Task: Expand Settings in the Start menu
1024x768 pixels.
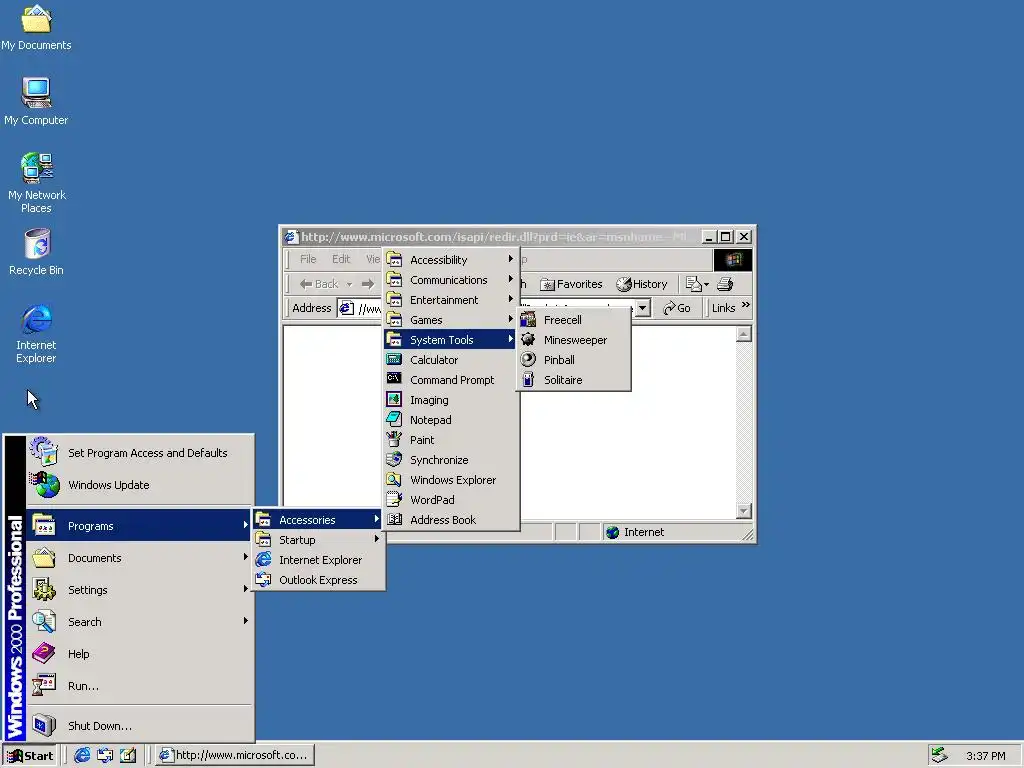Action: pos(139,590)
